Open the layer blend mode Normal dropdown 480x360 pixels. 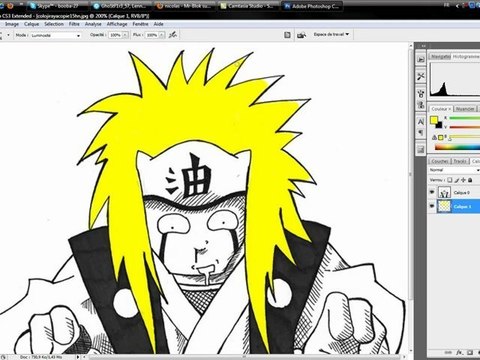pyautogui.click(x=454, y=170)
